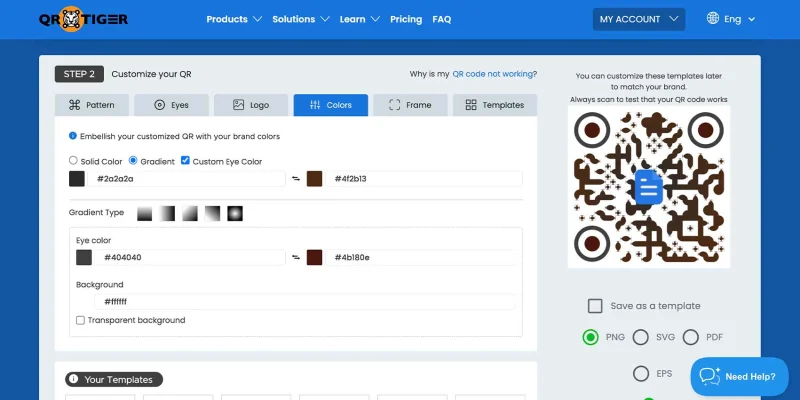Screen dimensions: 800x400
Task: Check the Save as a template box
Action: (595, 306)
